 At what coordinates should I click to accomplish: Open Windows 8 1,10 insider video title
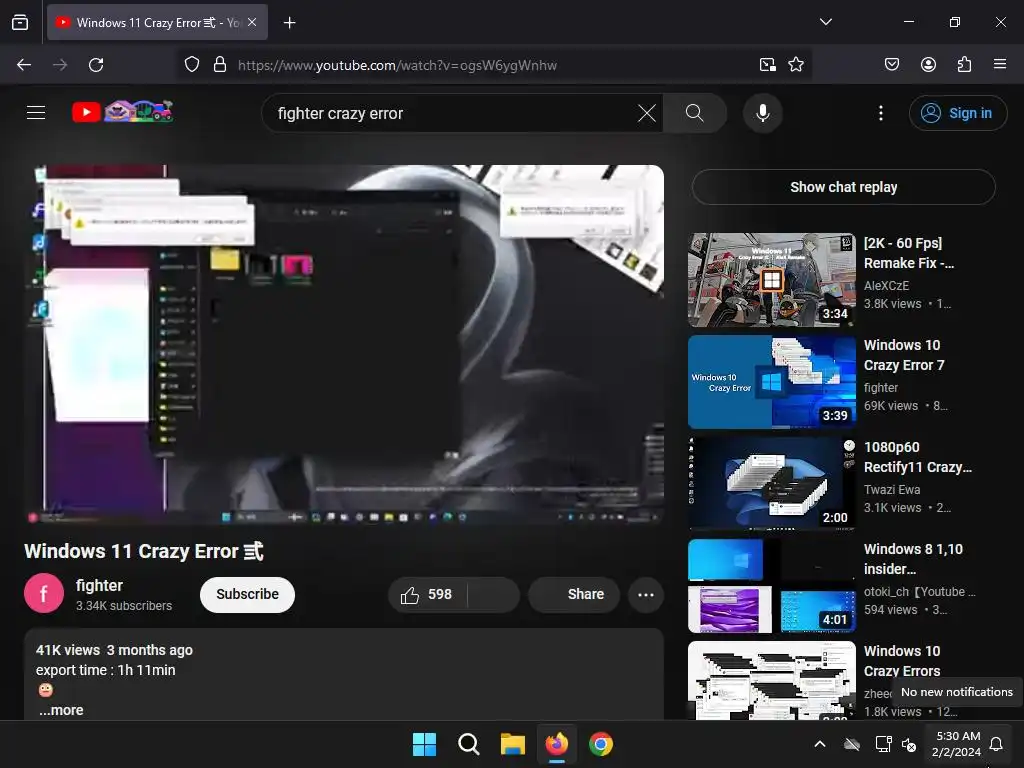tap(913, 559)
